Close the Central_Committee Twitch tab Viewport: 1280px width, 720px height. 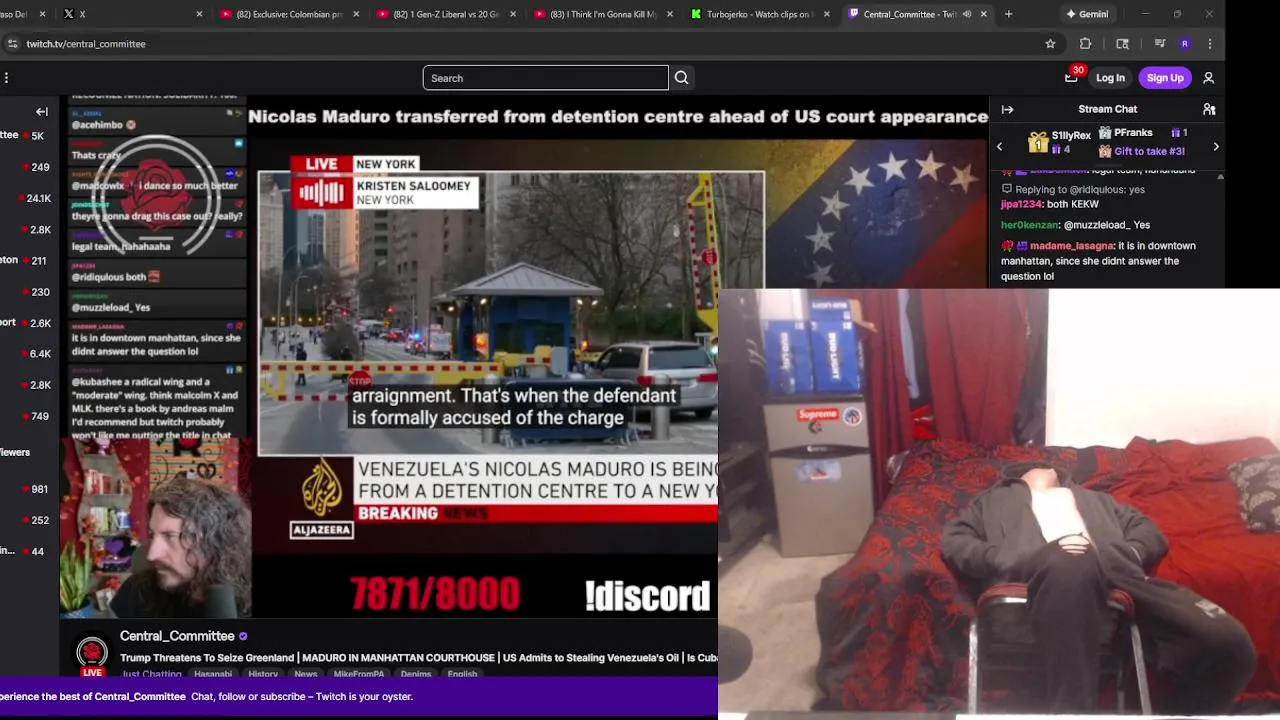coord(984,14)
